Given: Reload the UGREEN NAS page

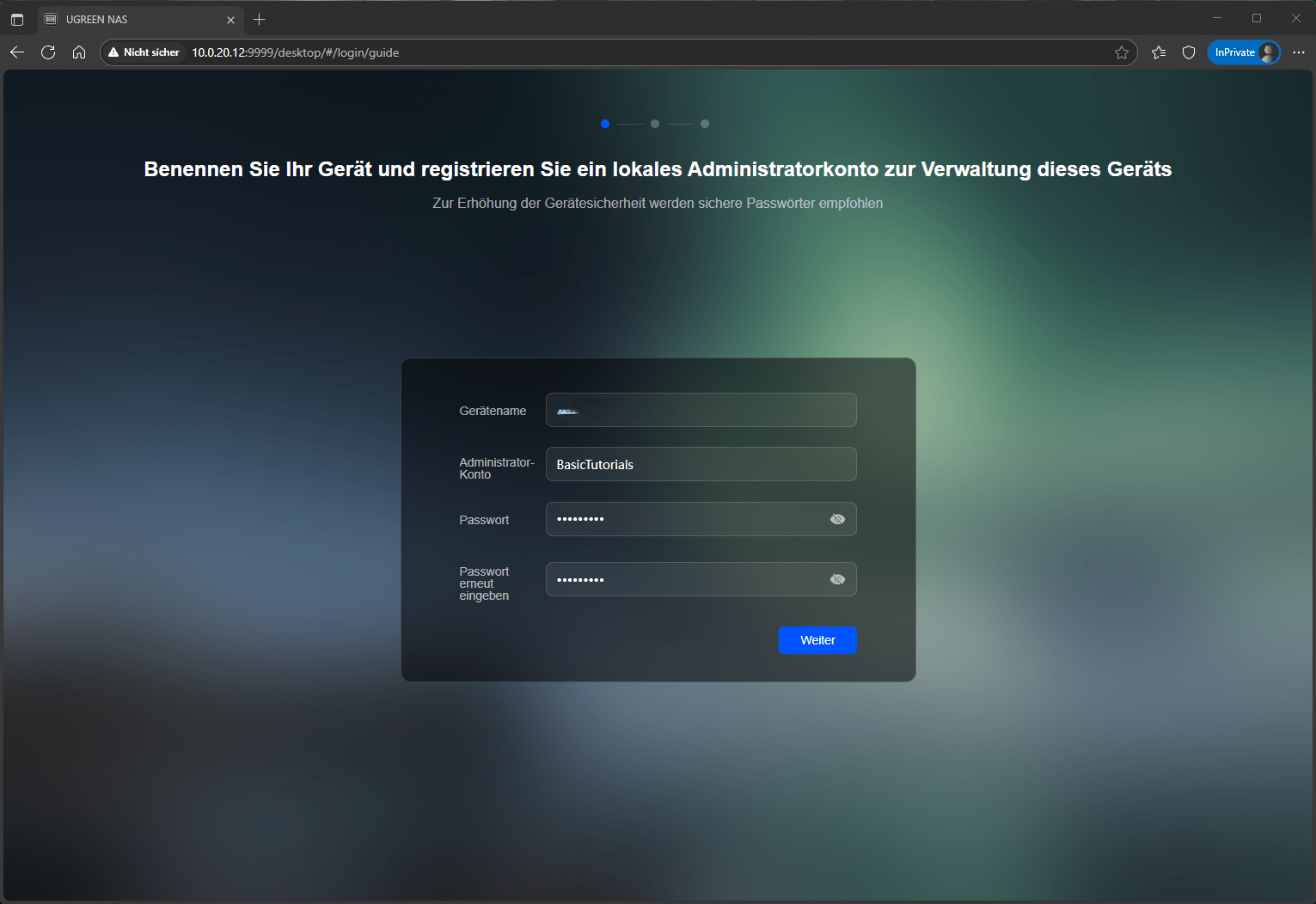Looking at the screenshot, I should coord(48,52).
